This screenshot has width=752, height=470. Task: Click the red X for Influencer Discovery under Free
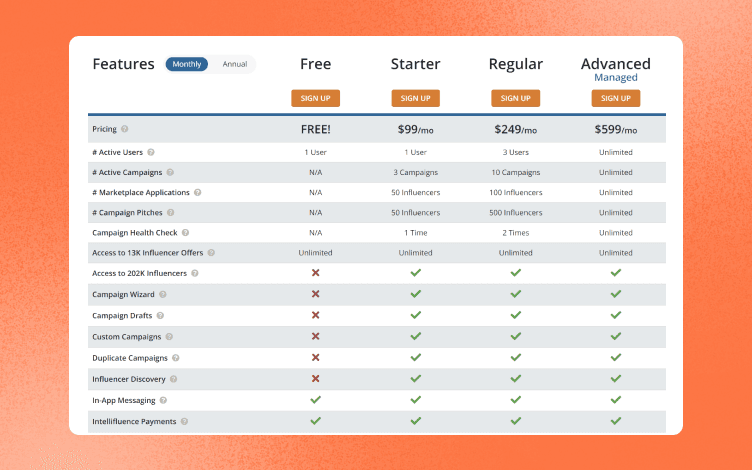(316, 378)
